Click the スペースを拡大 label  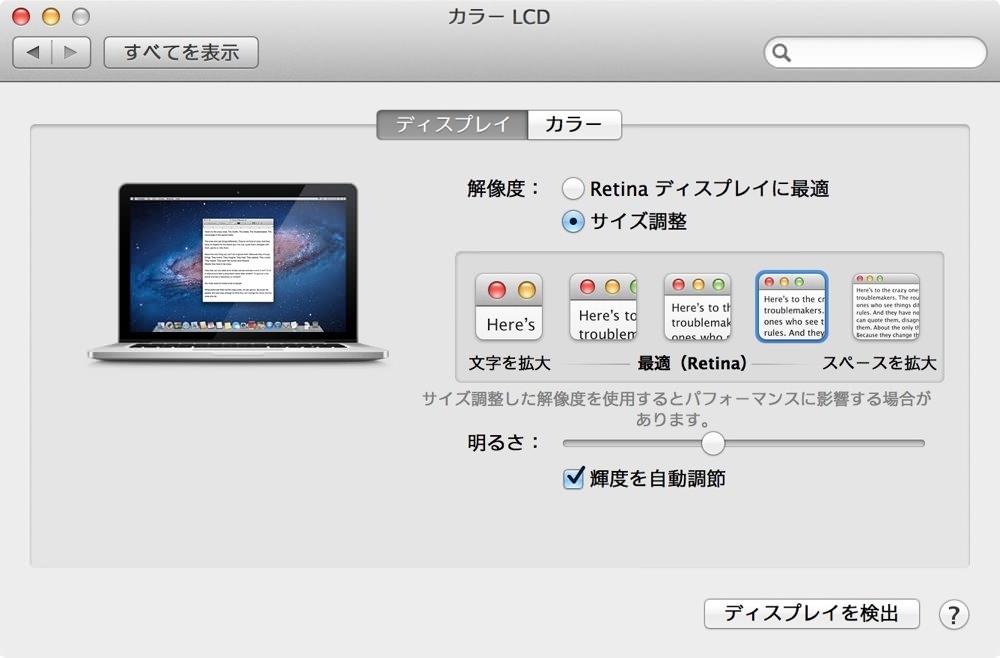879,363
